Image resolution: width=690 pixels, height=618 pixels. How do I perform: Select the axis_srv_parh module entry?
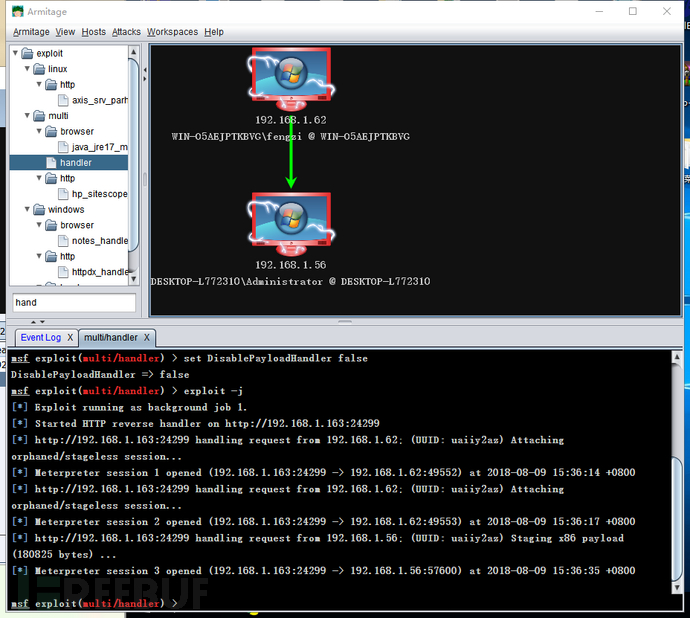click(x=100, y=100)
